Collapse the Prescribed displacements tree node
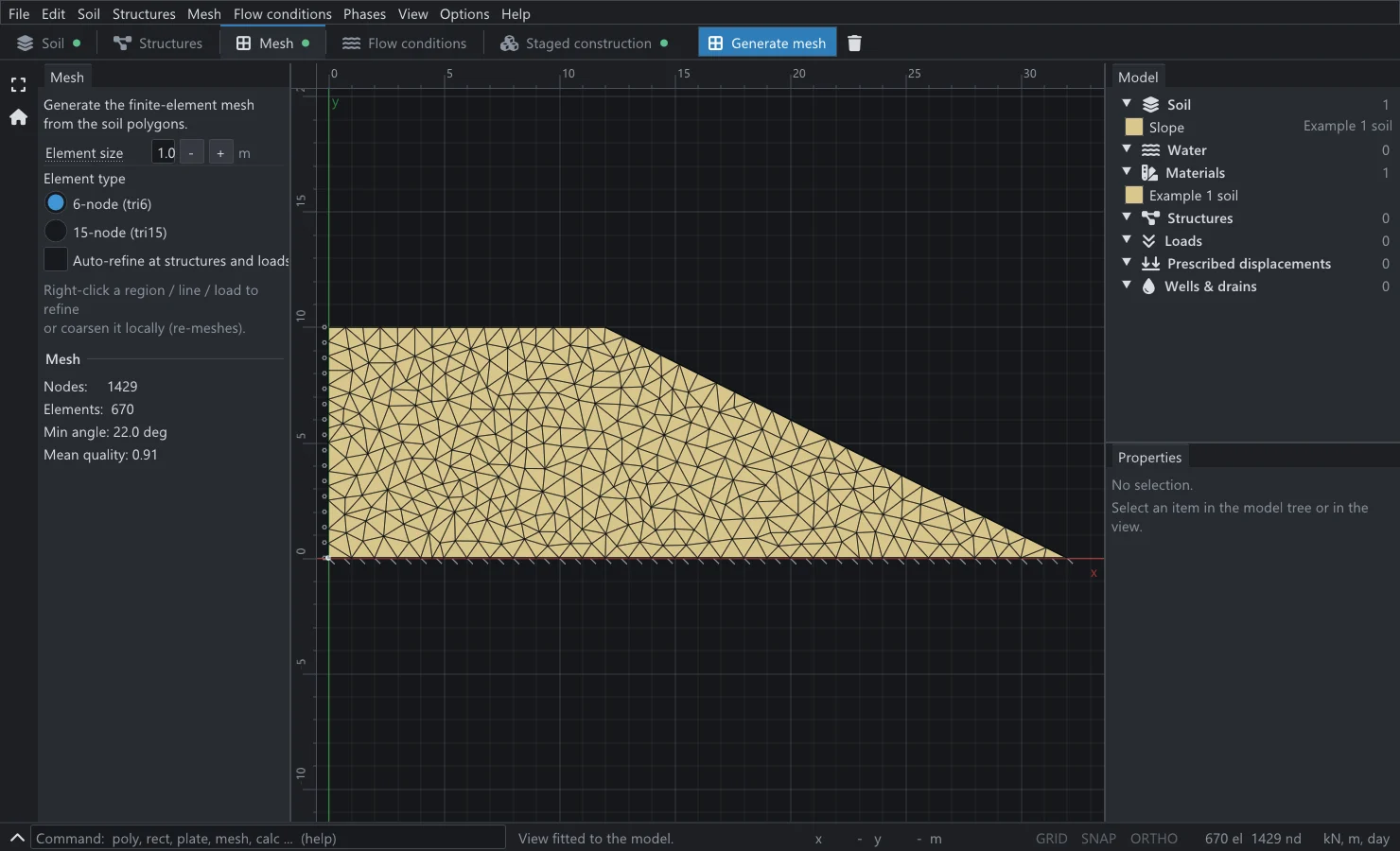The width and height of the screenshot is (1400, 851). pos(1127,262)
